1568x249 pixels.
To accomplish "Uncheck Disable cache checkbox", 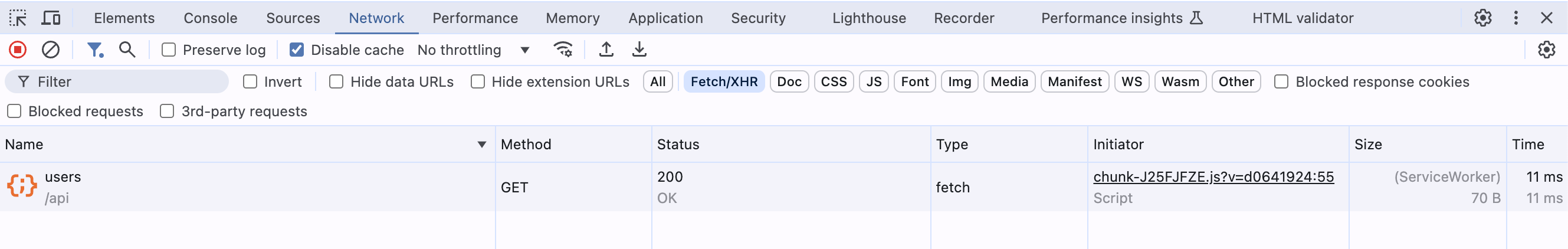I will [x=297, y=50].
